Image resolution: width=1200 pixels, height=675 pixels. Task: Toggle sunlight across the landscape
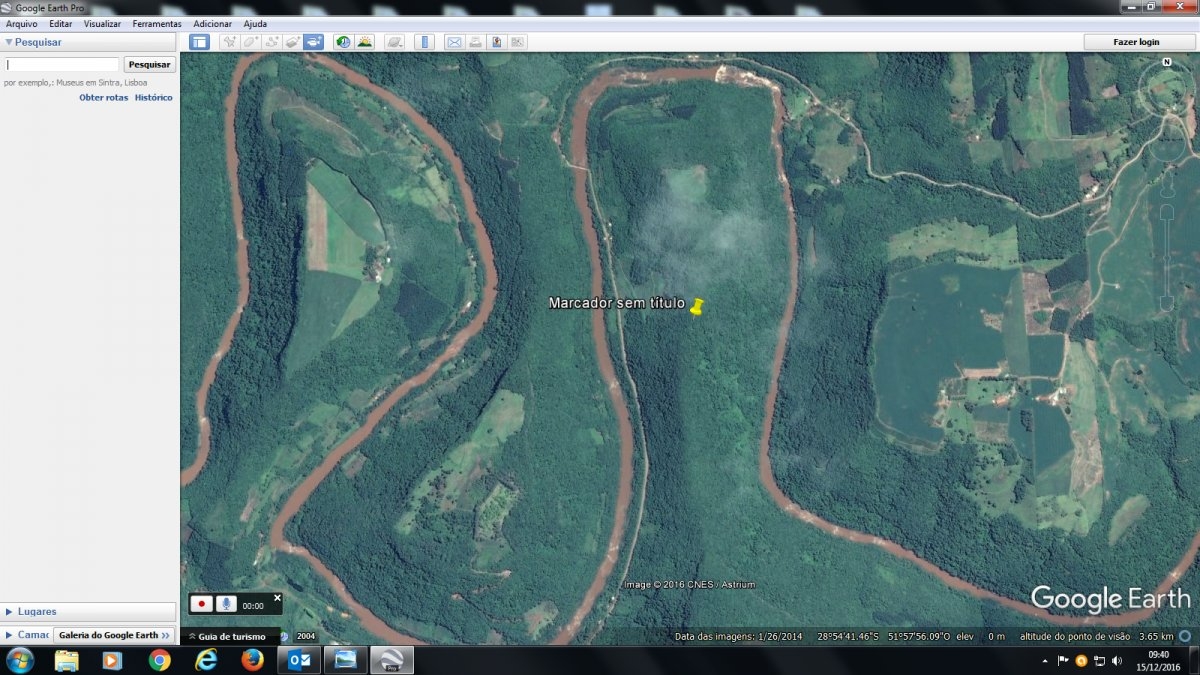pyautogui.click(x=364, y=42)
